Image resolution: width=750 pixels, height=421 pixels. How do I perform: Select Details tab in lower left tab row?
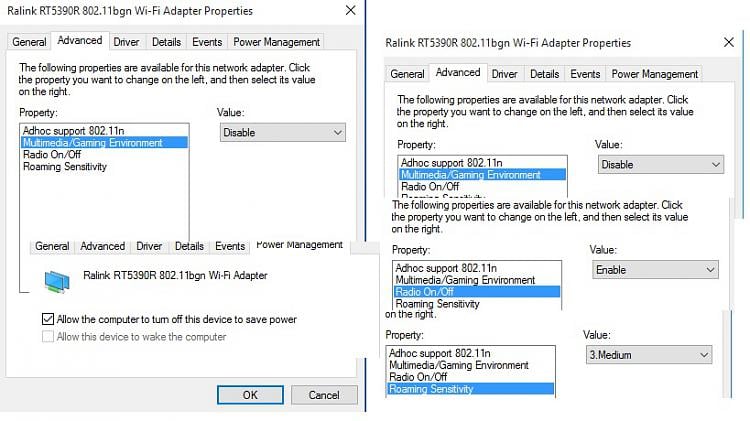189,246
